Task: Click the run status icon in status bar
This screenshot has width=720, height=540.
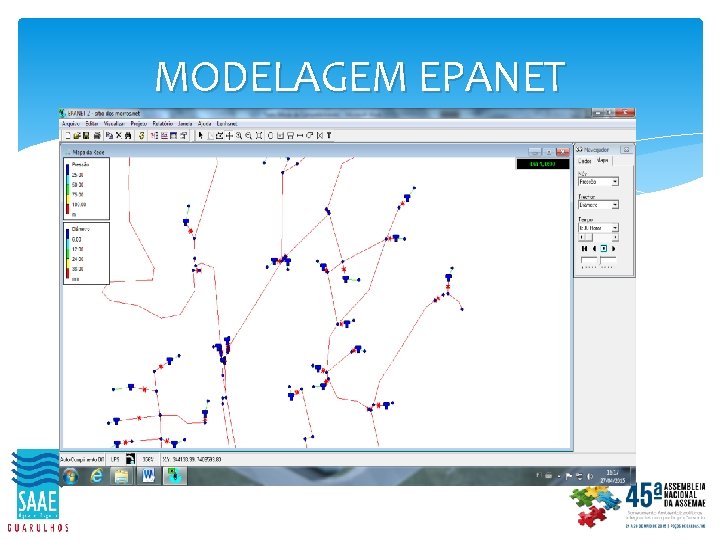Action: click(x=130, y=459)
